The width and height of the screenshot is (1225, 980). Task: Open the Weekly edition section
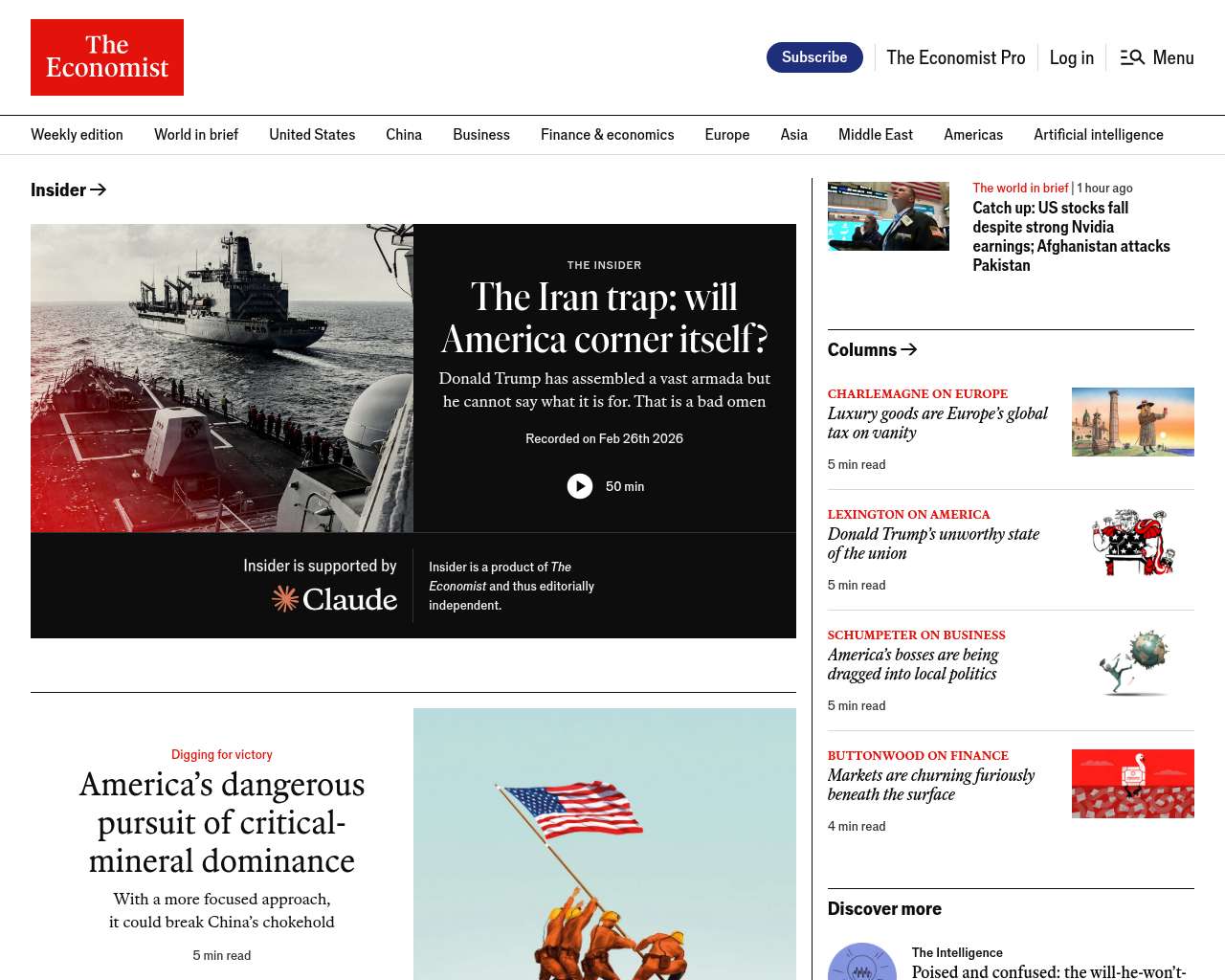click(x=77, y=135)
